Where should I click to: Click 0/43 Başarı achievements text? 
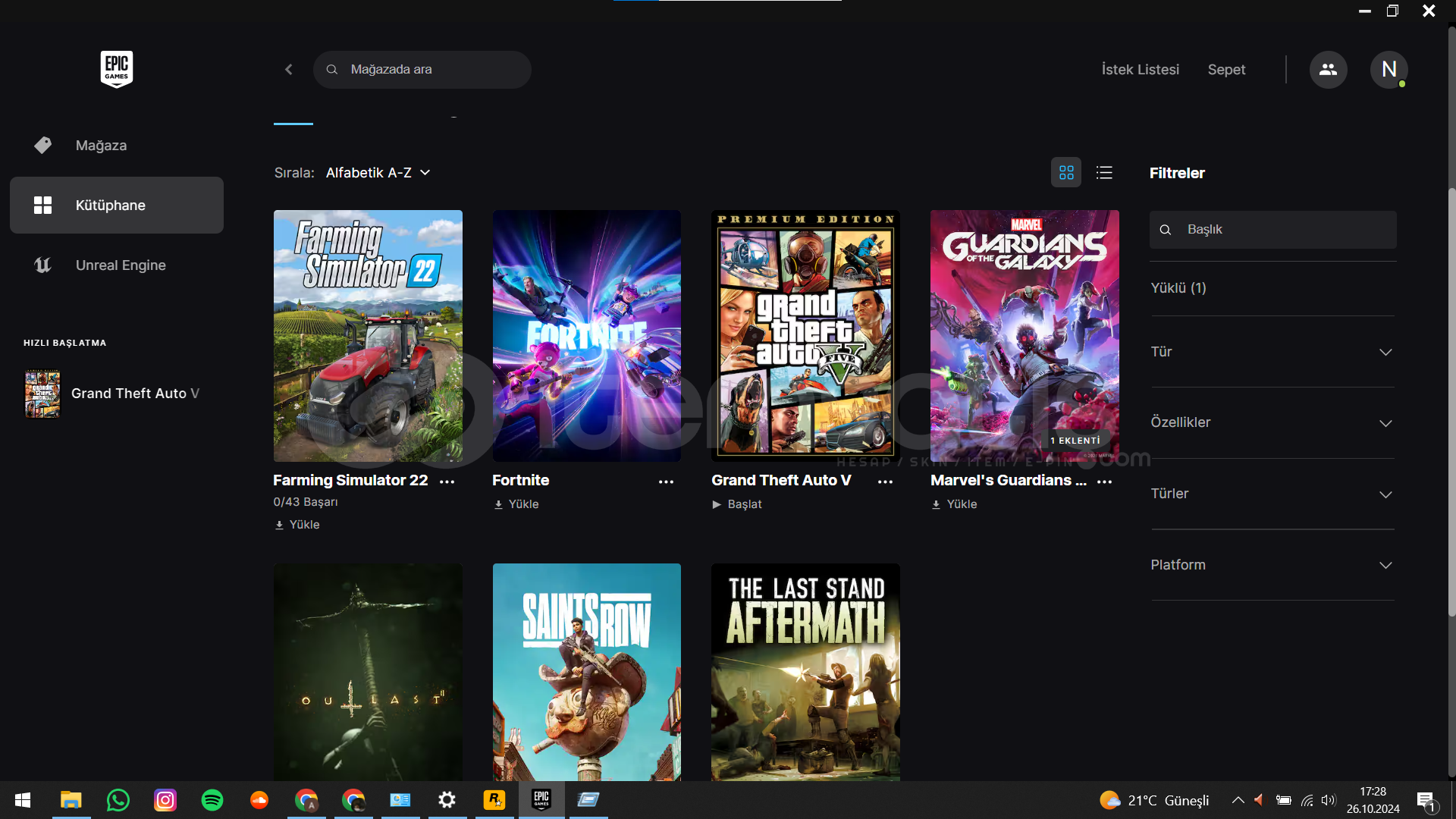click(306, 502)
